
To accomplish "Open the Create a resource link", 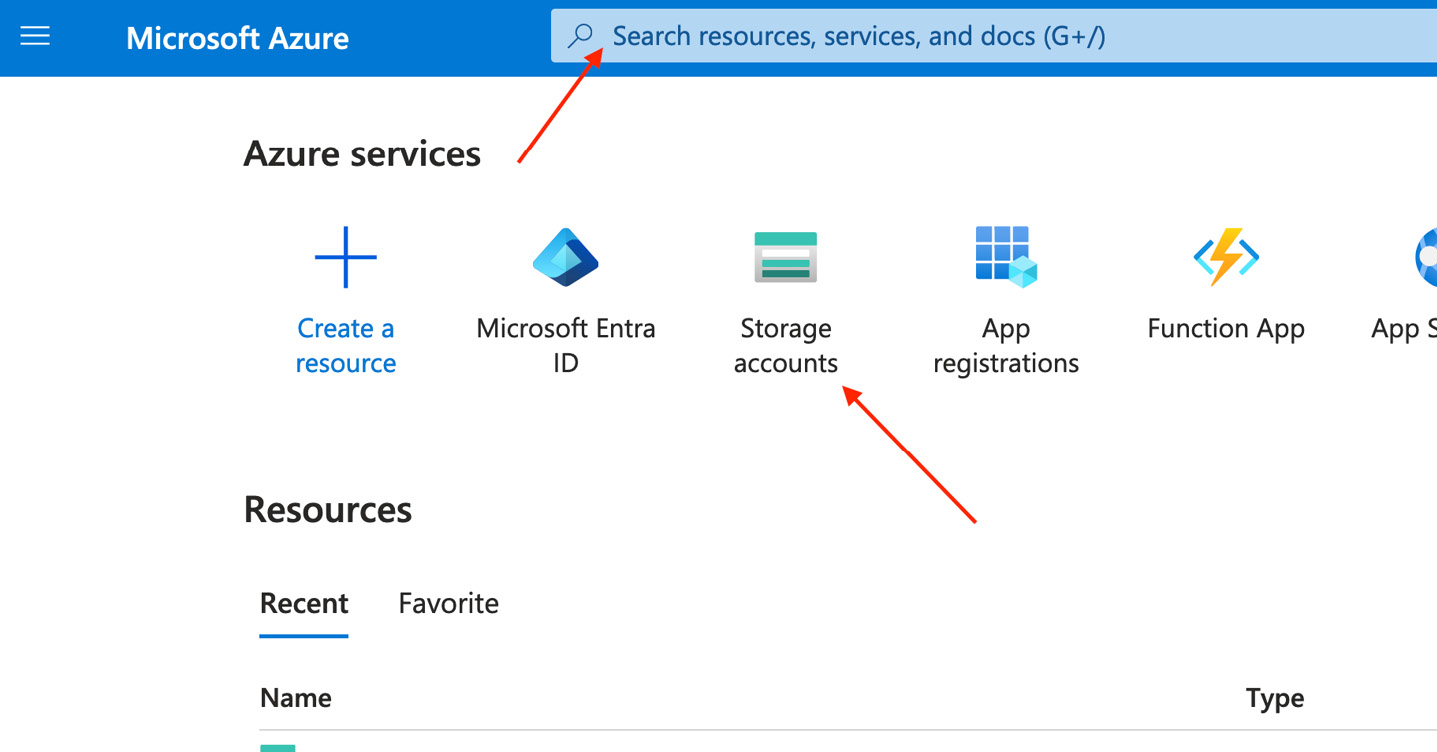I will pyautogui.click(x=346, y=345).
